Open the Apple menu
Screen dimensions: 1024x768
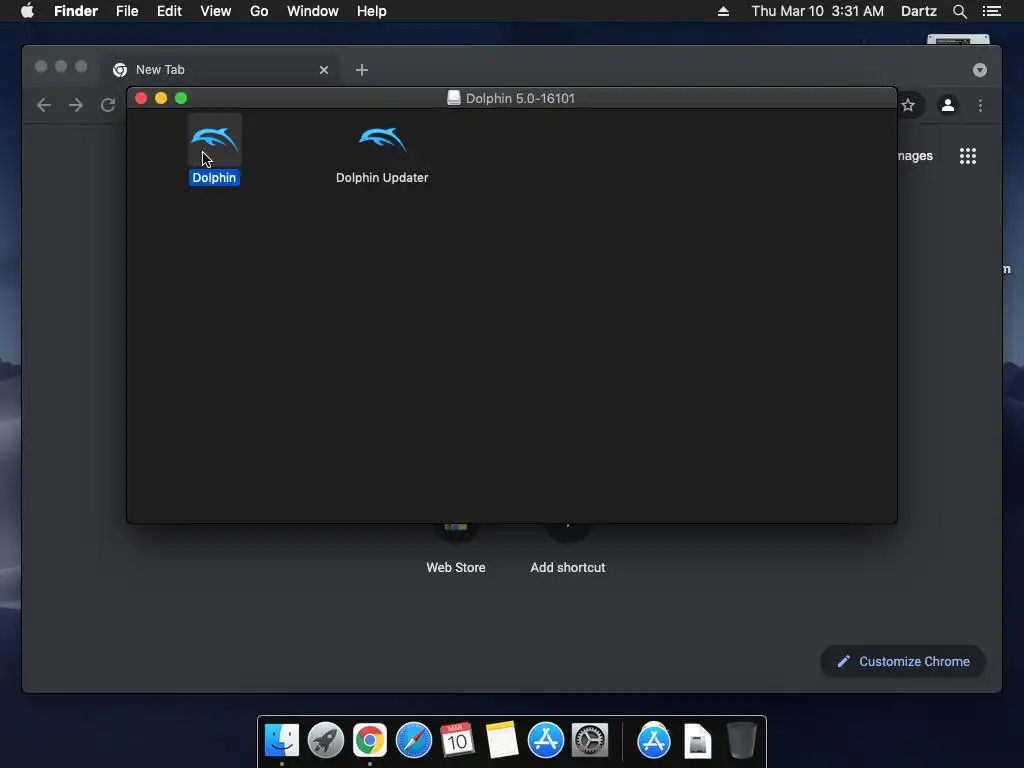coord(27,11)
